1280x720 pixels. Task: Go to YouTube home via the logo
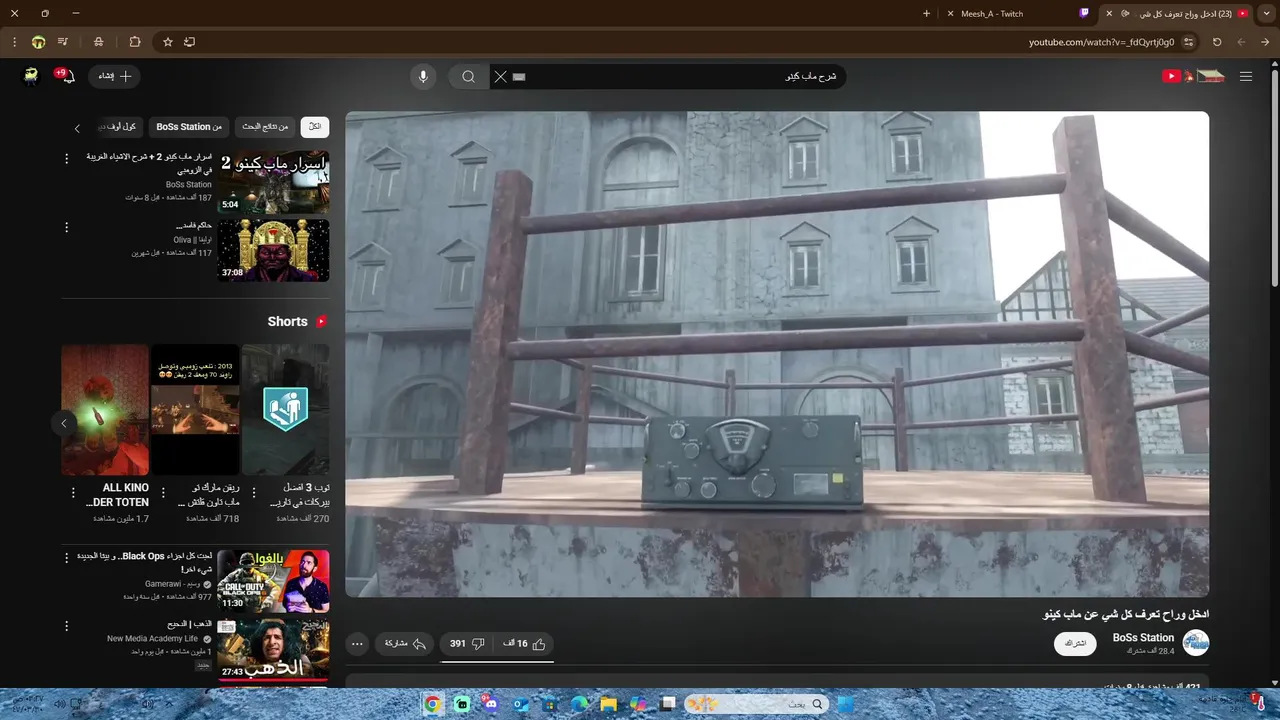point(1193,76)
